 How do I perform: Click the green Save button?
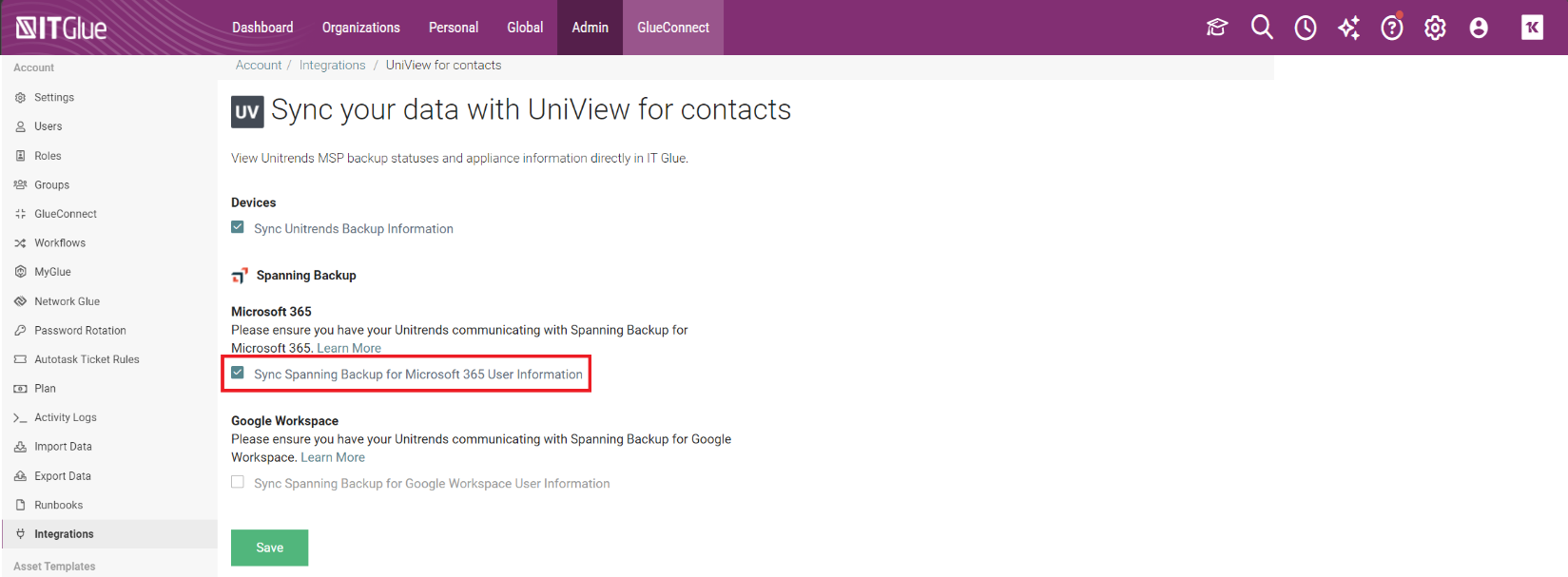pos(270,548)
